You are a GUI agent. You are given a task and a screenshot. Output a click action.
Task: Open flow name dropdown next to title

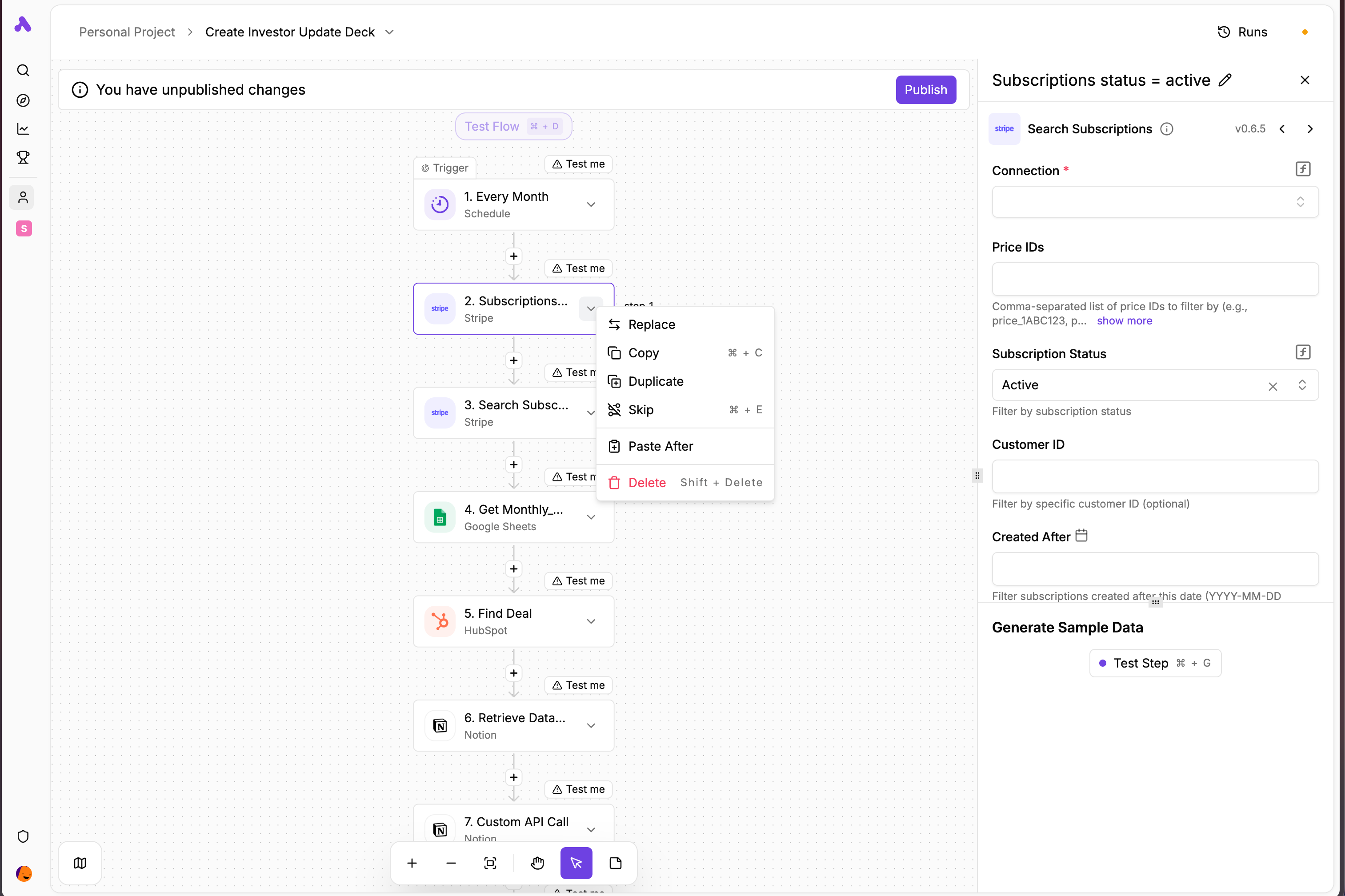pos(390,32)
